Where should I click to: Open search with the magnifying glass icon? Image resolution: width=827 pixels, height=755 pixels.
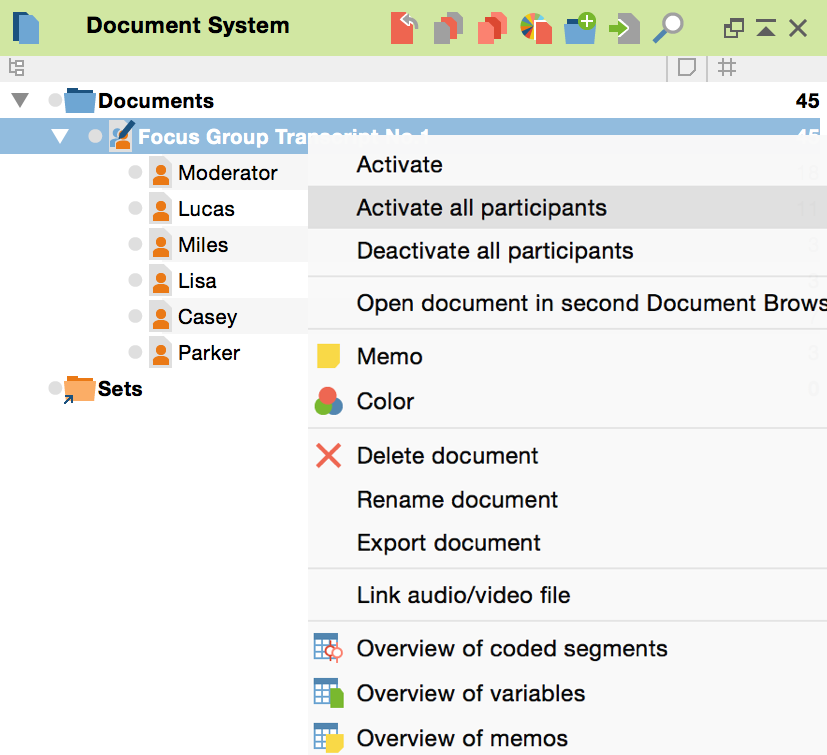pyautogui.click(x=667, y=27)
